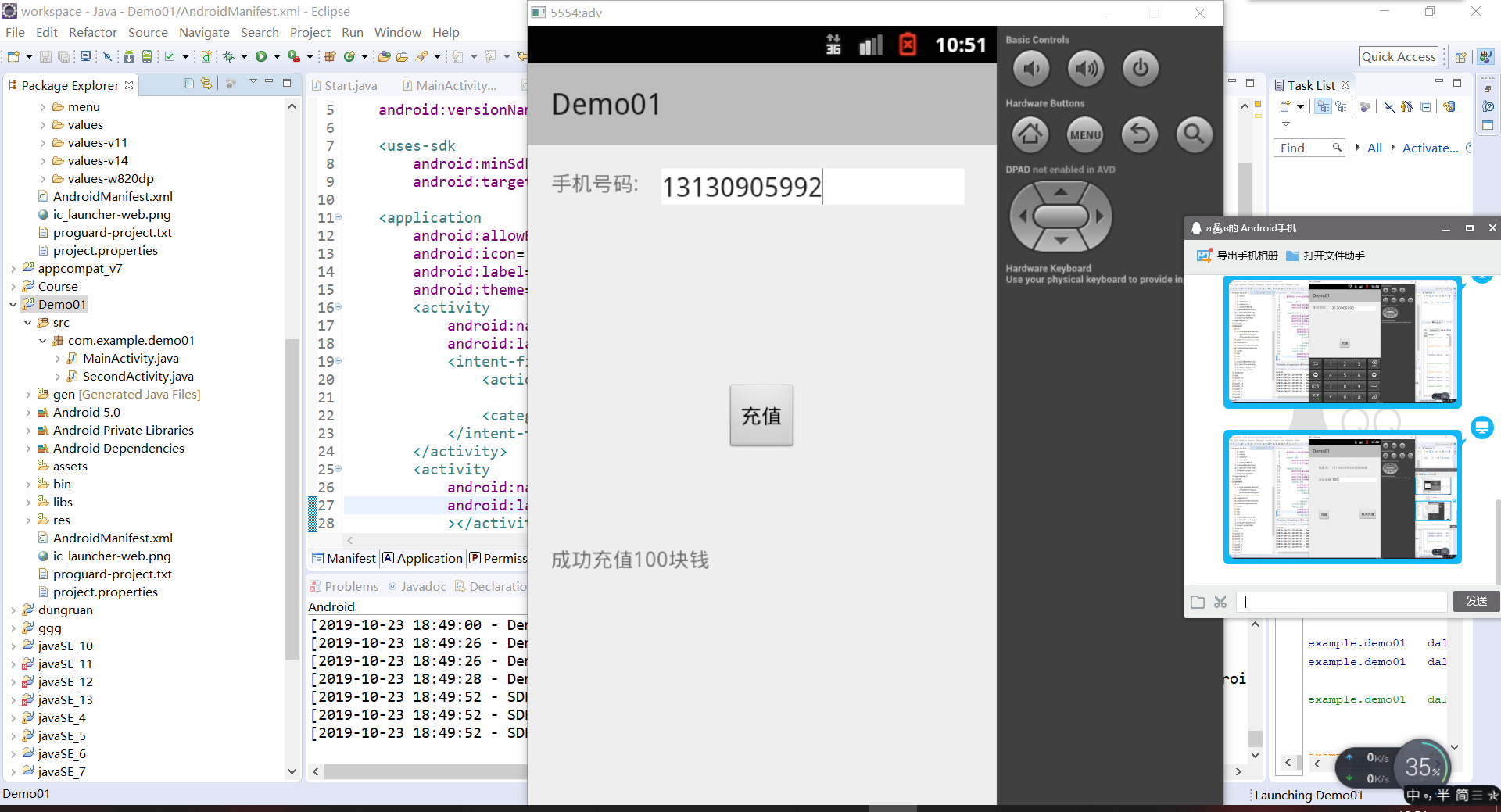Click the emulator MENU hardware button
1501x812 pixels.
click(1085, 134)
